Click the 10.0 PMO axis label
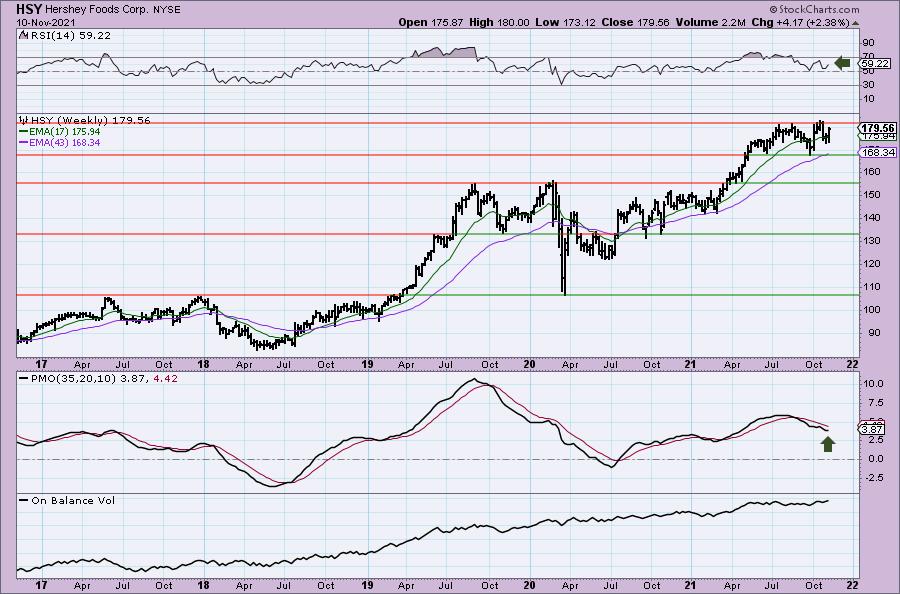900x594 pixels. [x=873, y=384]
